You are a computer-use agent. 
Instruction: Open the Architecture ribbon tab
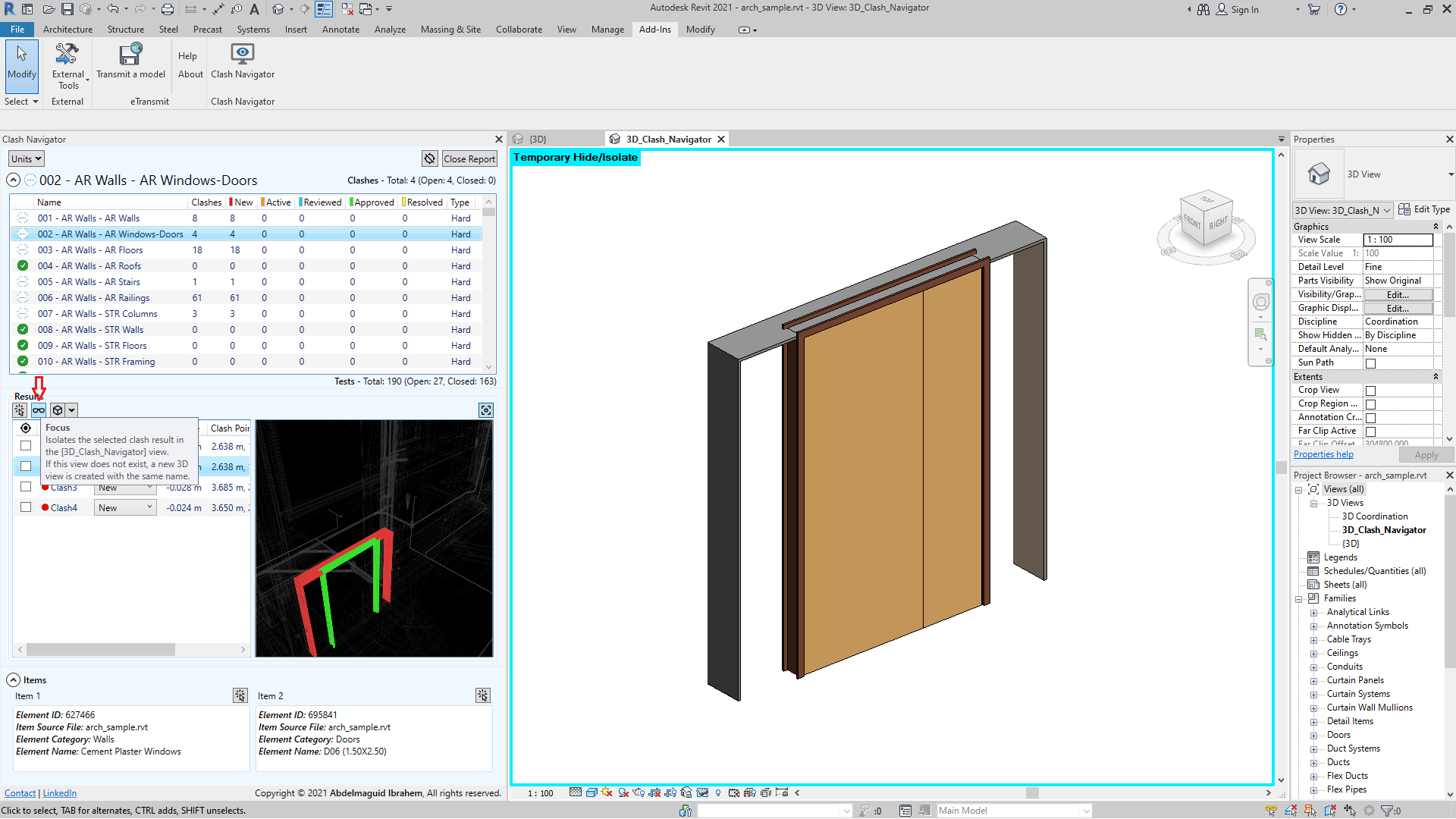click(67, 30)
